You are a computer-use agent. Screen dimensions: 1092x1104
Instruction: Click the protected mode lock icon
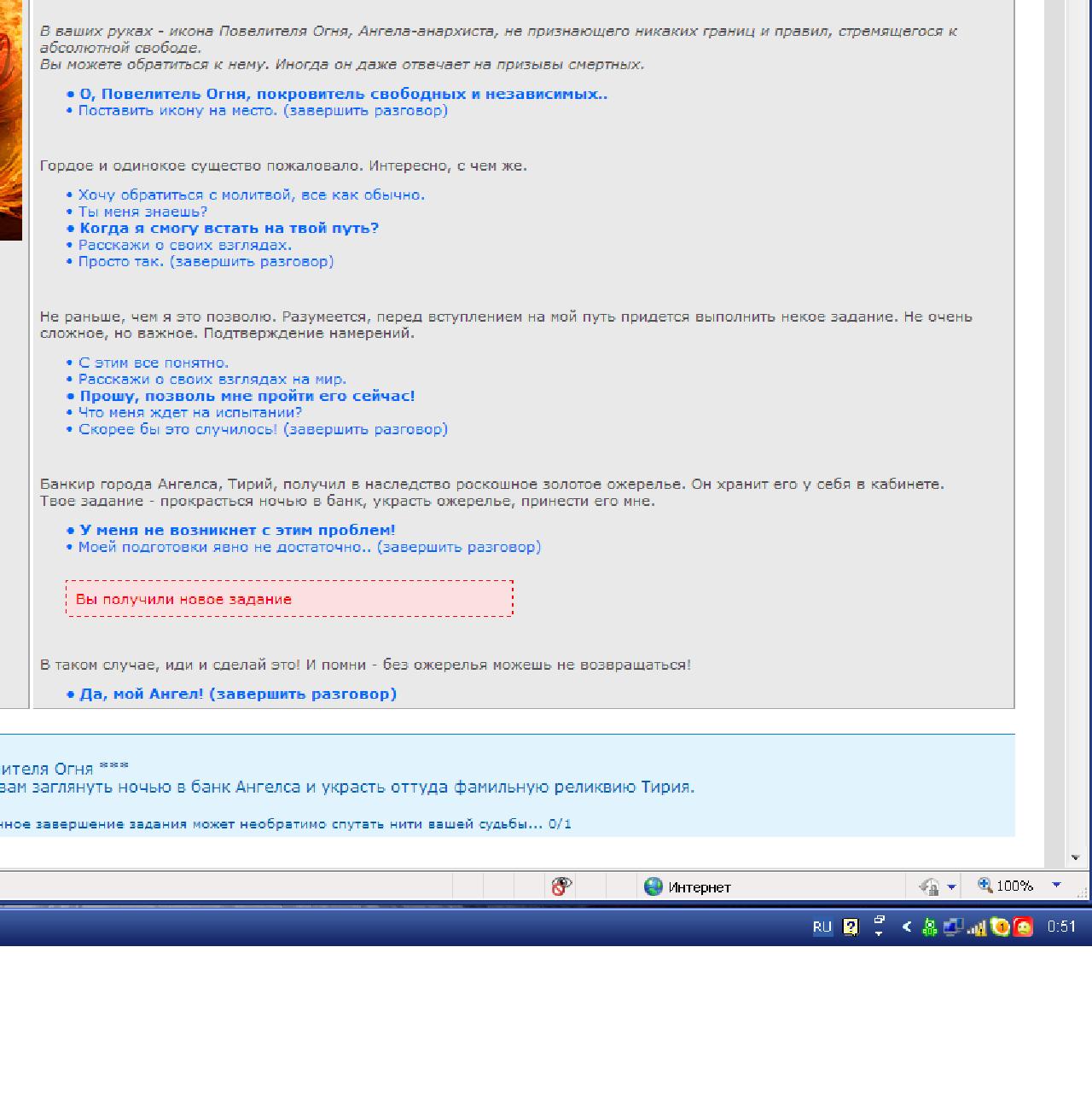pyautogui.click(x=929, y=886)
